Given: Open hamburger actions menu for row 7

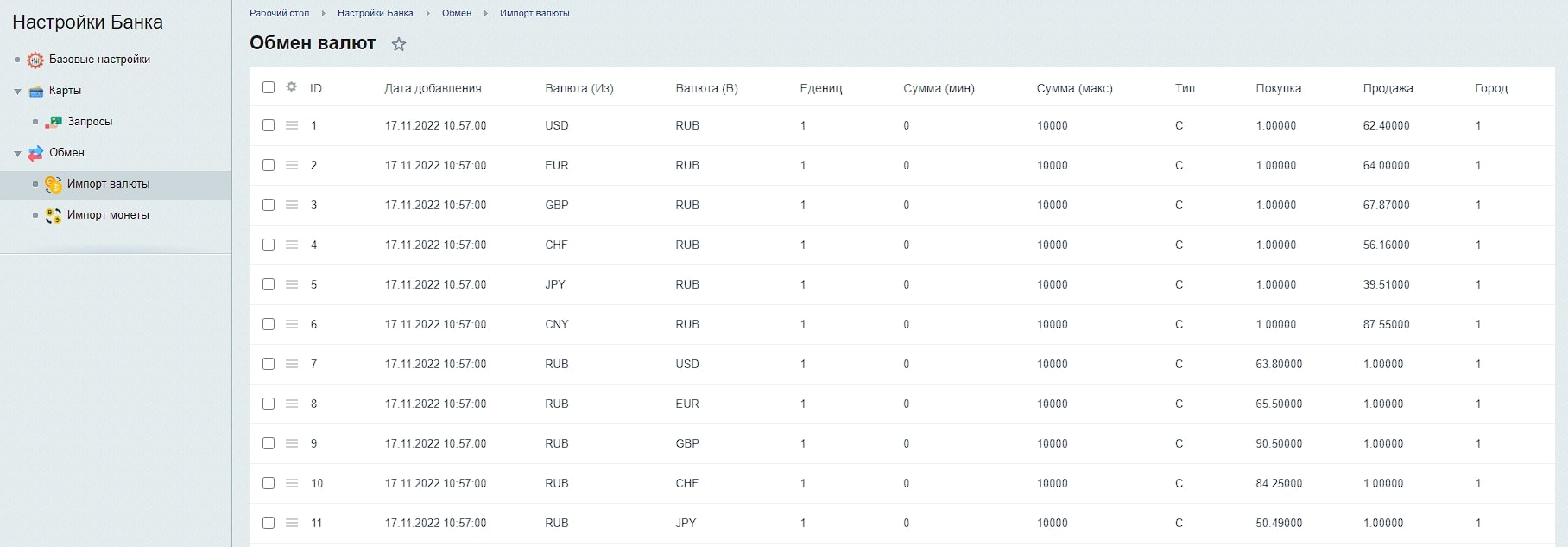Looking at the screenshot, I should (x=292, y=365).
